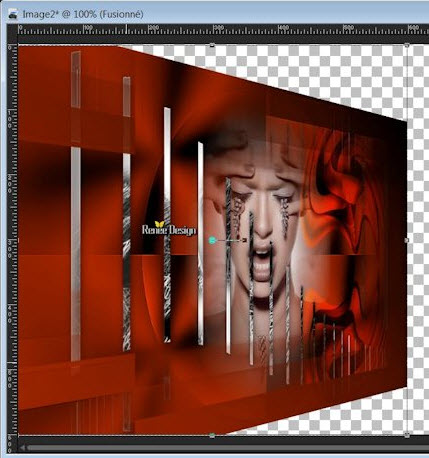Click the cyan pivot point at selection center

212,240
